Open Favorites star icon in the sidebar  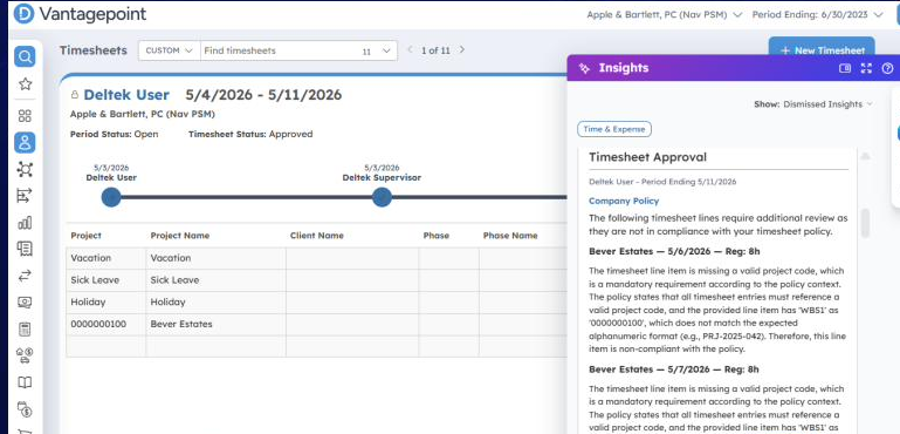click(25, 84)
